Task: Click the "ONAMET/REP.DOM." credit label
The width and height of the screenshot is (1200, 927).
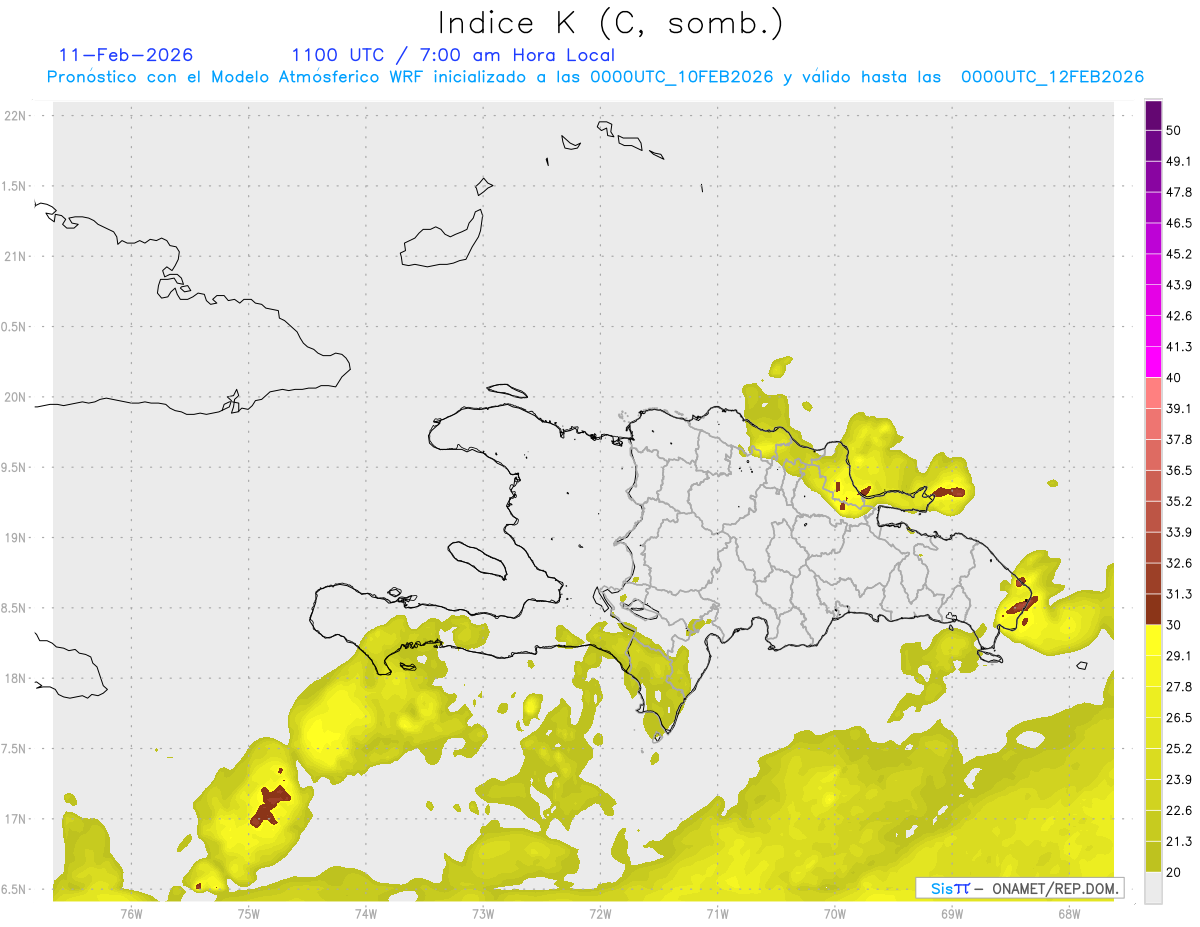Action: click(x=1054, y=888)
